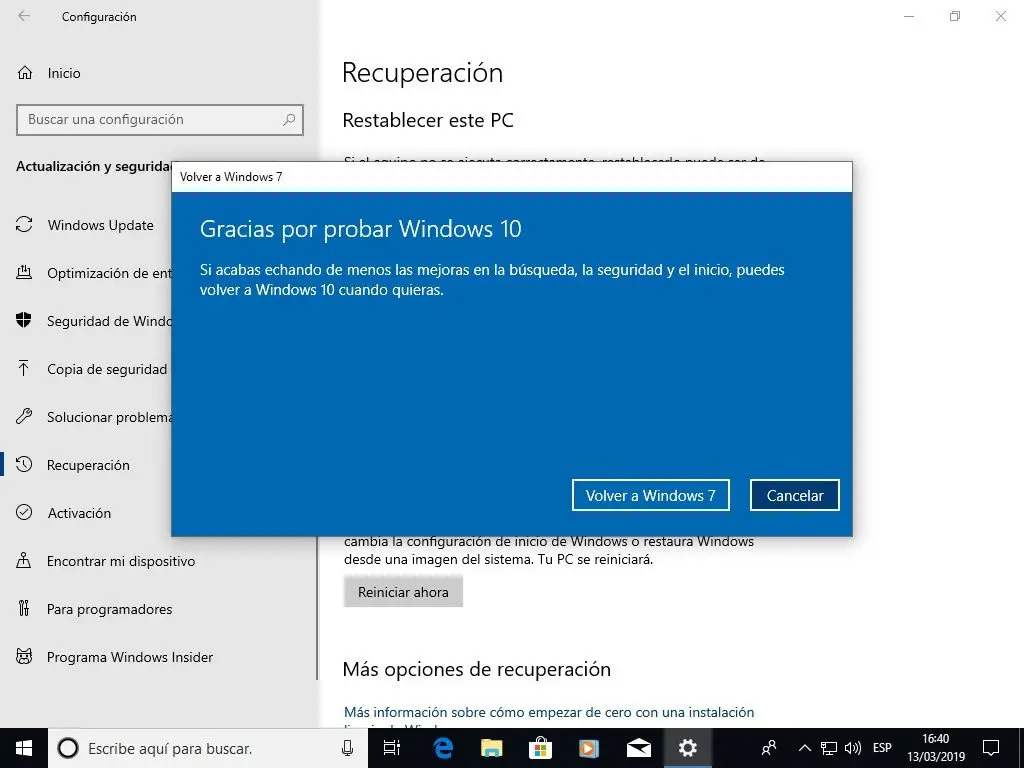This screenshot has width=1024, height=768.
Task: Select Windows Update in sidebar
Action: pyautogui.click(x=100, y=225)
